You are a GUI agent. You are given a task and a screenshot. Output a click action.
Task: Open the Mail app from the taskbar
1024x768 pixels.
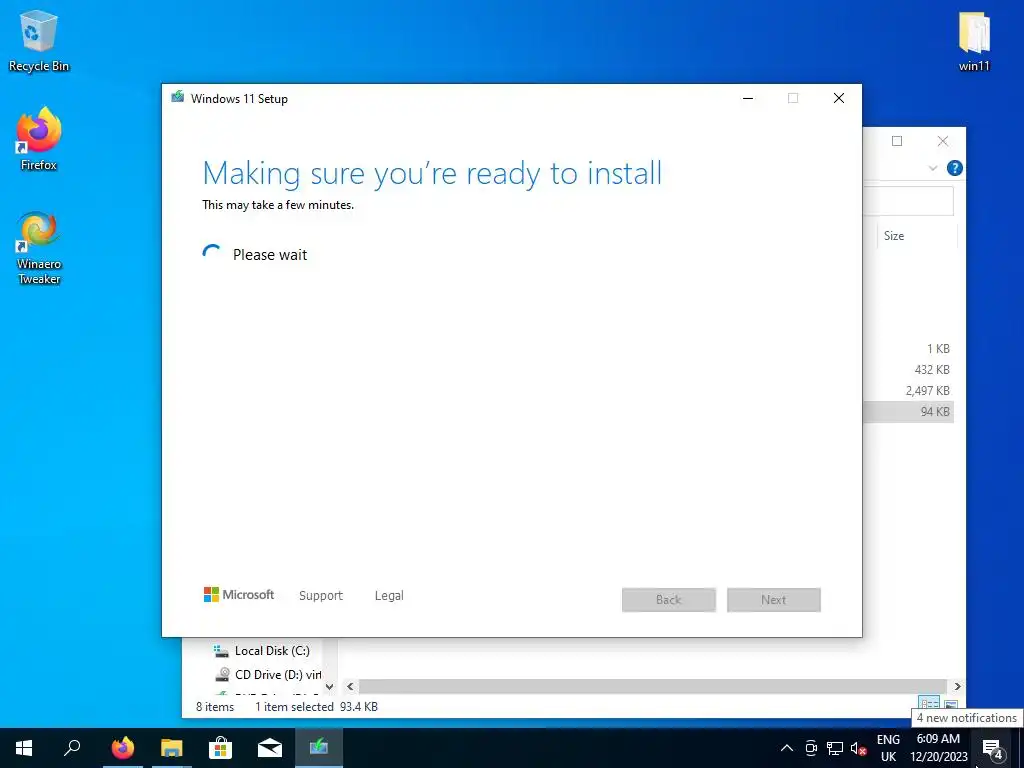click(270, 748)
